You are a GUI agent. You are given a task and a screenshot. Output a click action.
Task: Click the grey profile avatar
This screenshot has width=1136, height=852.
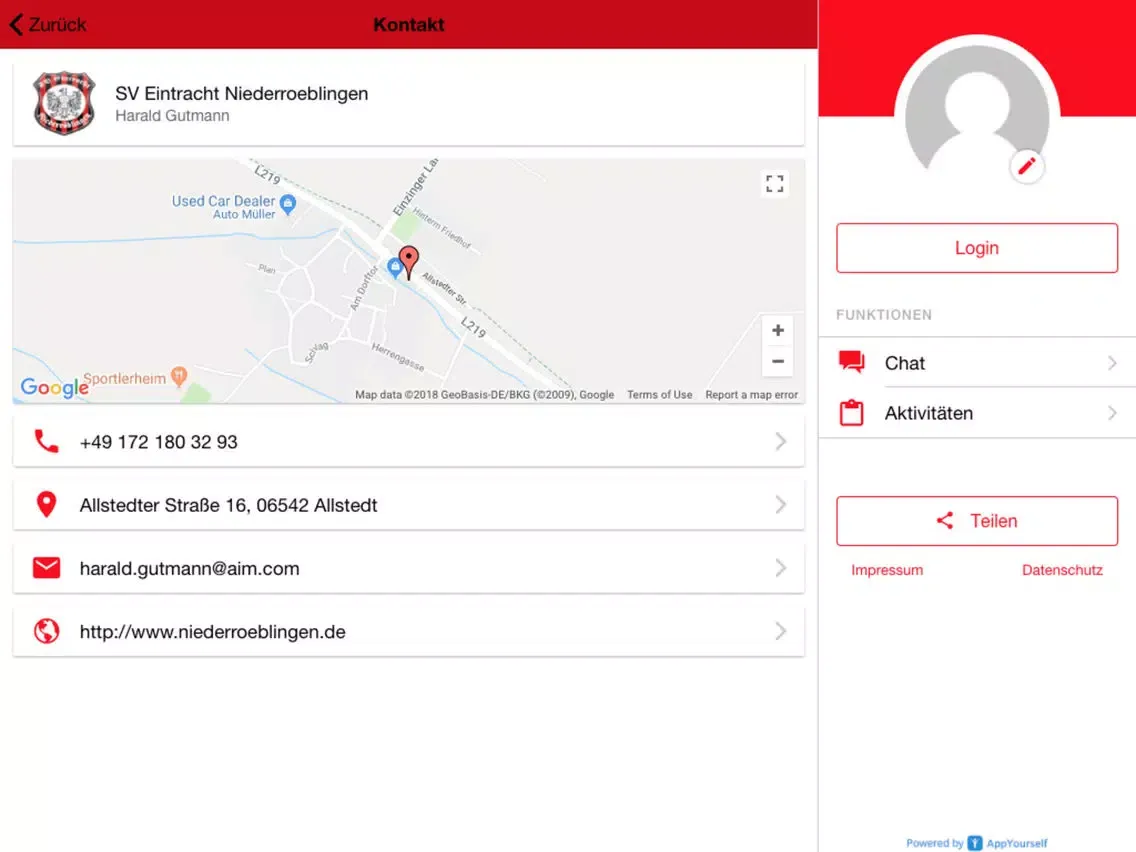click(x=977, y=109)
